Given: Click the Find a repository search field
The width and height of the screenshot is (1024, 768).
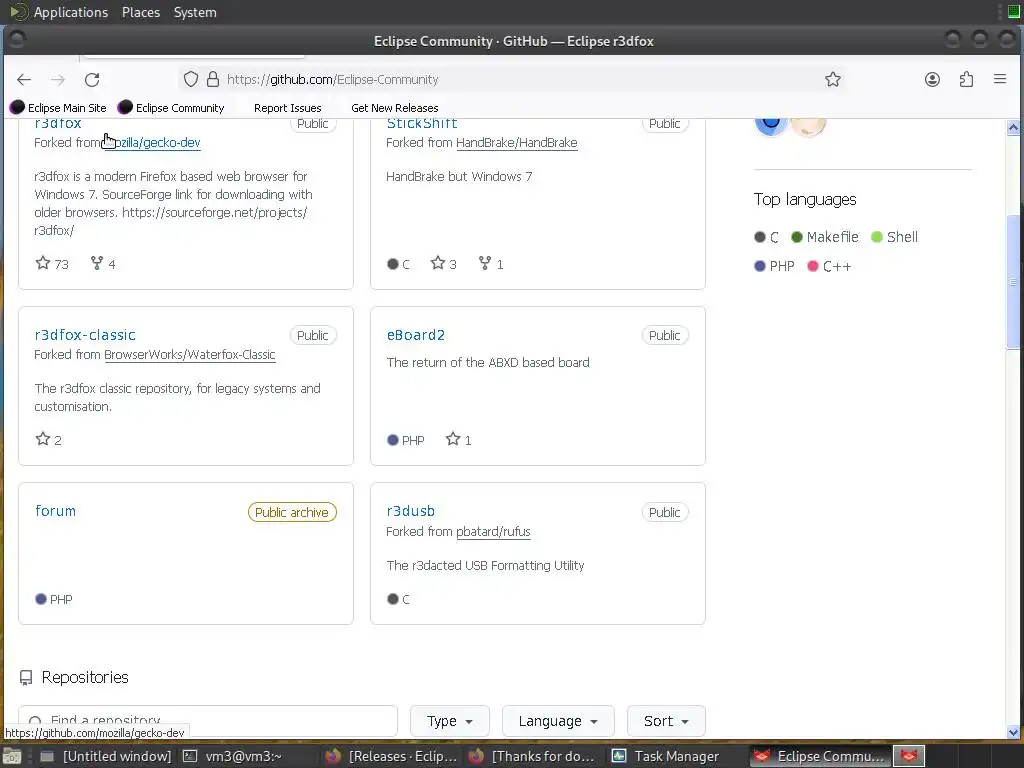Looking at the screenshot, I should (x=208, y=721).
